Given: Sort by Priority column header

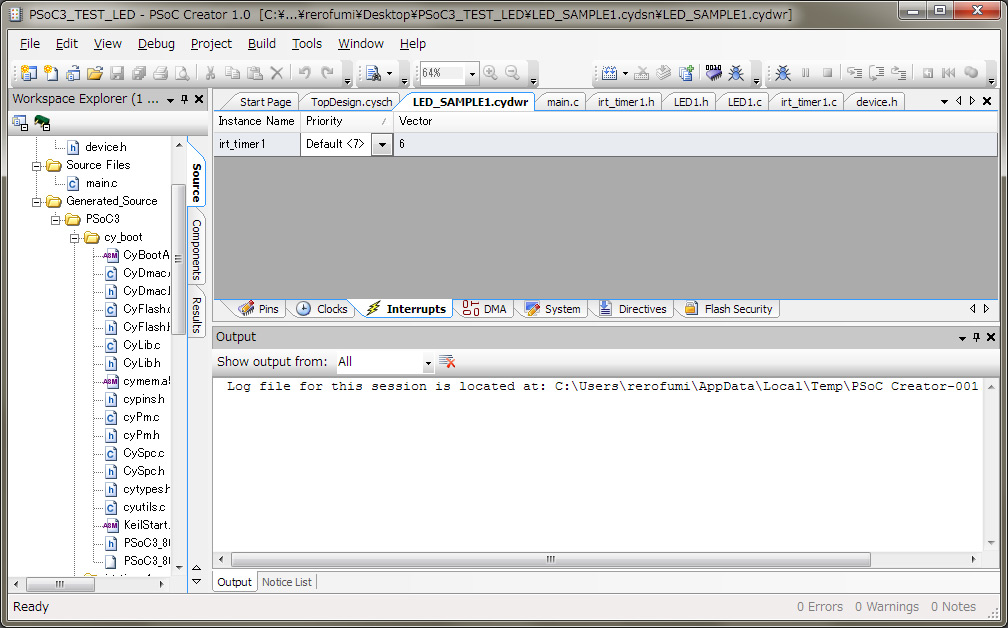Looking at the screenshot, I should (346, 121).
